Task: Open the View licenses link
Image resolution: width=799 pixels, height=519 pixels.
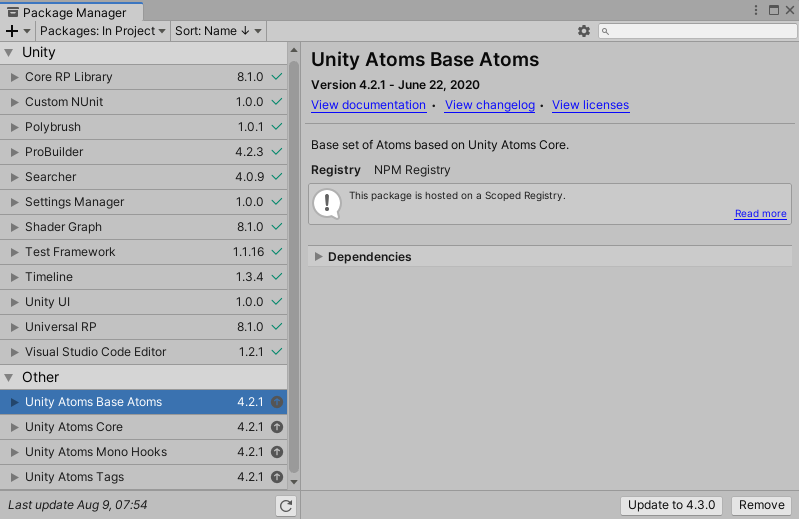Action: tap(591, 105)
